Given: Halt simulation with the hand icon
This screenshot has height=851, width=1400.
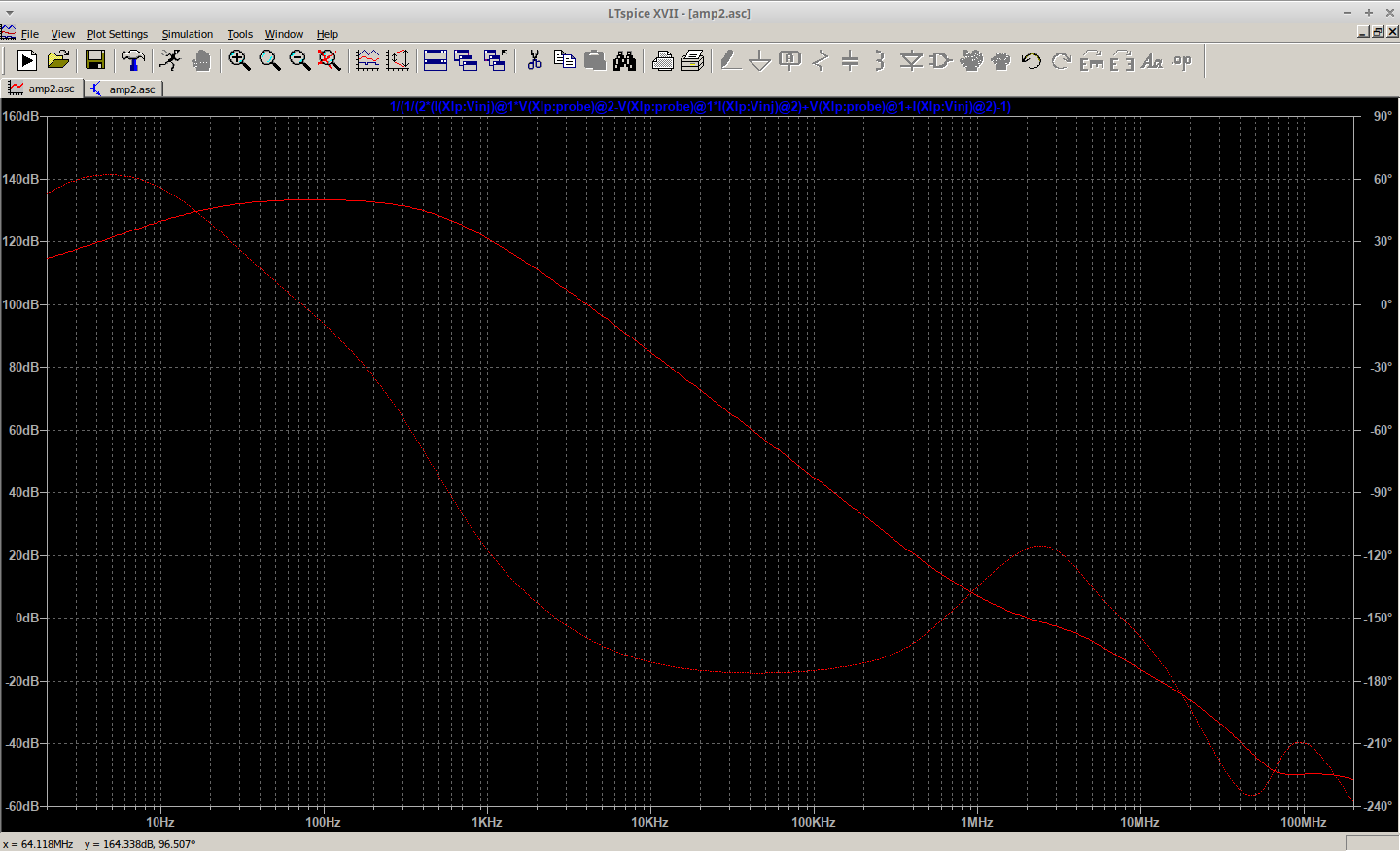Looking at the screenshot, I should 201,60.
